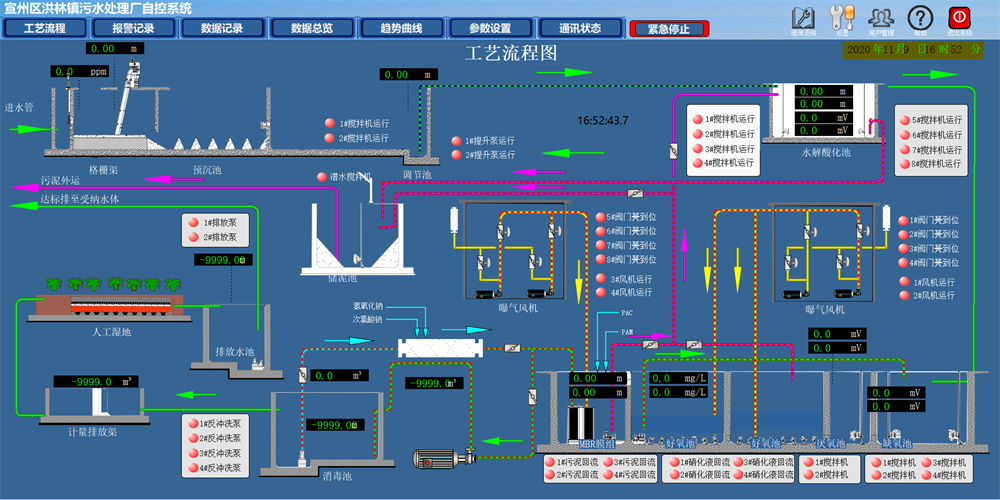Click the 2#风机运行 indicator lamp
This screenshot has width=1000, height=500.
point(904,295)
